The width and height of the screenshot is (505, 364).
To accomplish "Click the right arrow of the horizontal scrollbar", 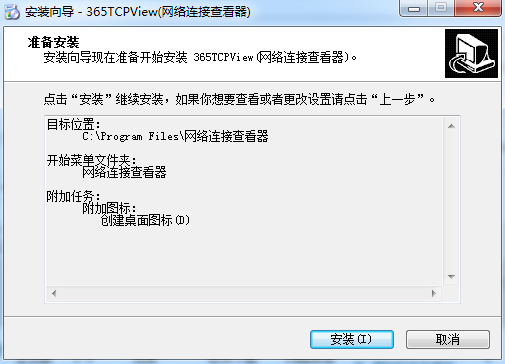I will click(433, 293).
